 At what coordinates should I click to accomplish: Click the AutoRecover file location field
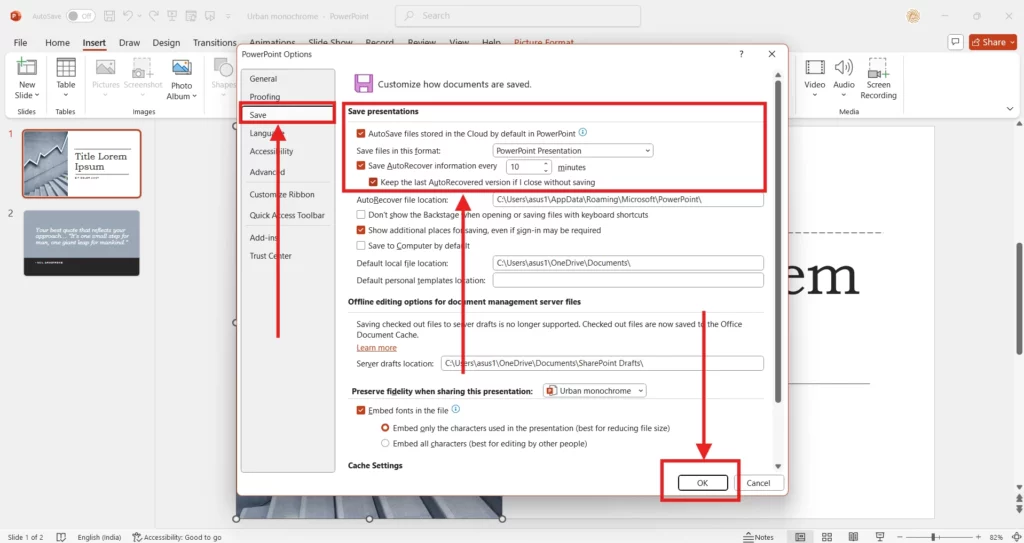627,200
